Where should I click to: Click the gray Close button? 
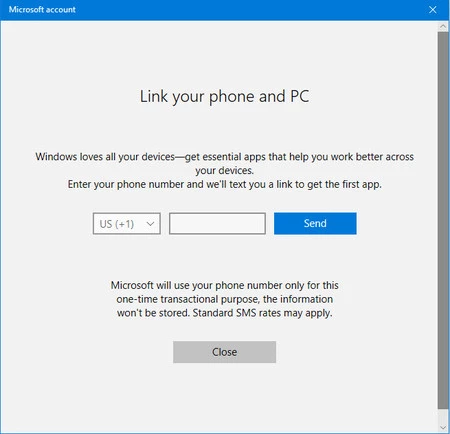(x=224, y=352)
